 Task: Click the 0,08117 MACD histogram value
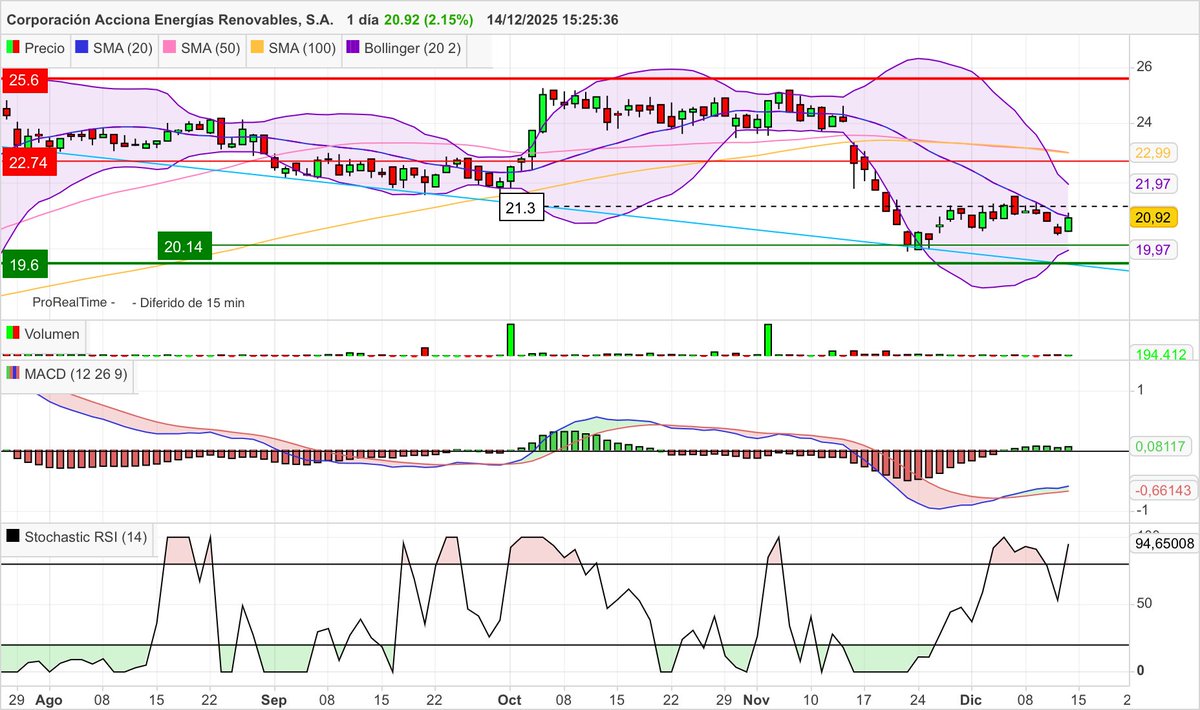tap(1161, 447)
